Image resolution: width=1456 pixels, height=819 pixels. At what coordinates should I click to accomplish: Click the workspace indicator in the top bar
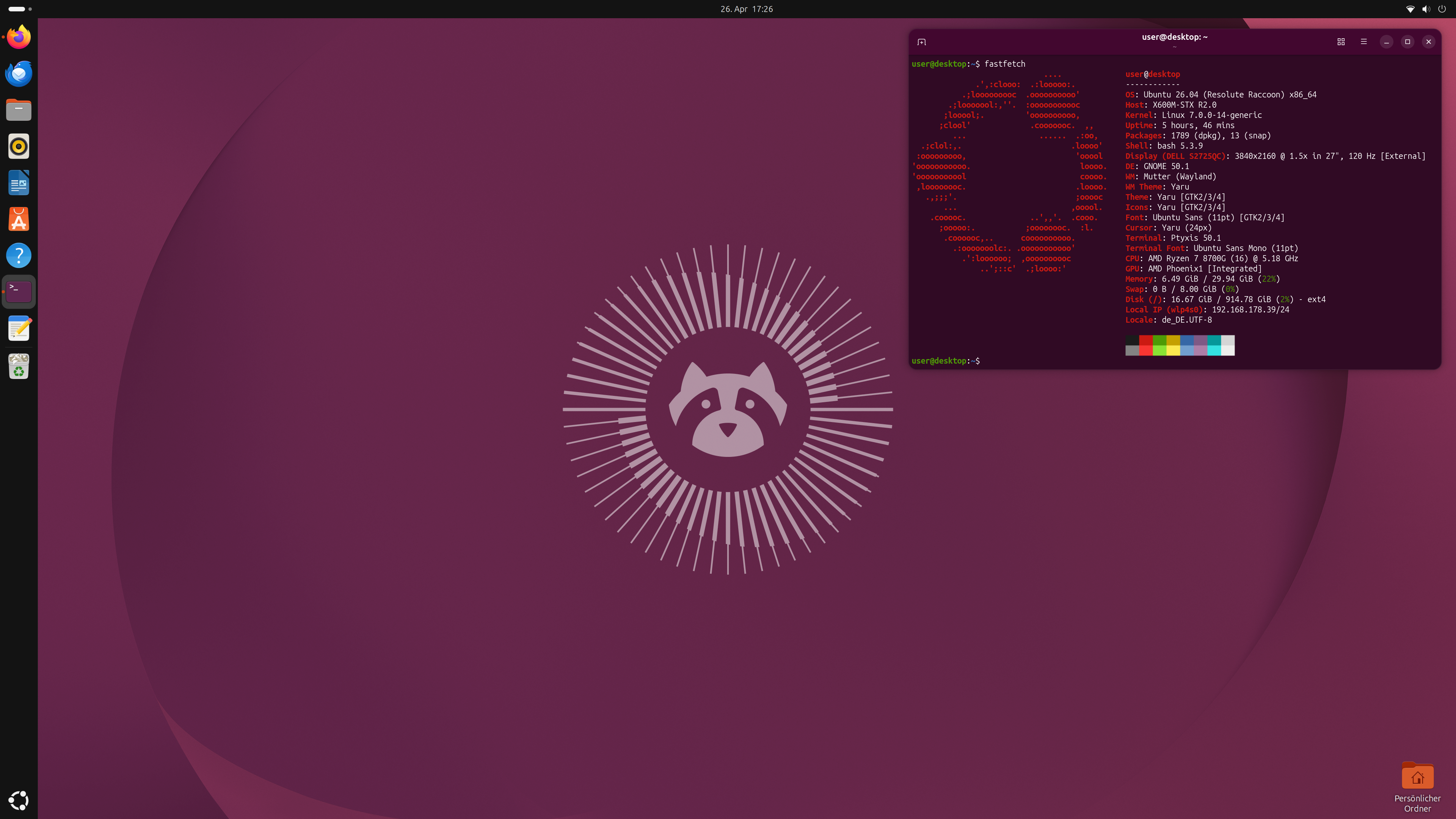[x=20, y=9]
